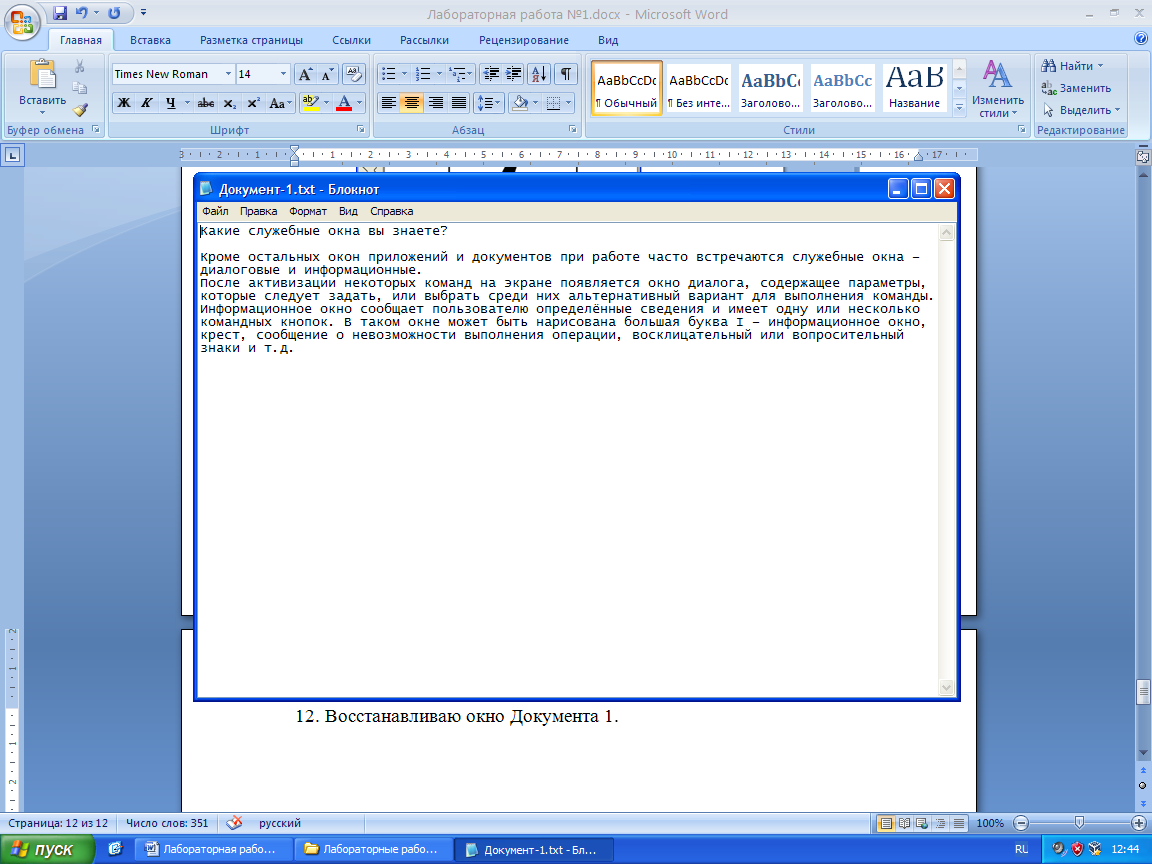Toggle center alignment
Viewport: 1152px width, 864px height.
coord(412,103)
